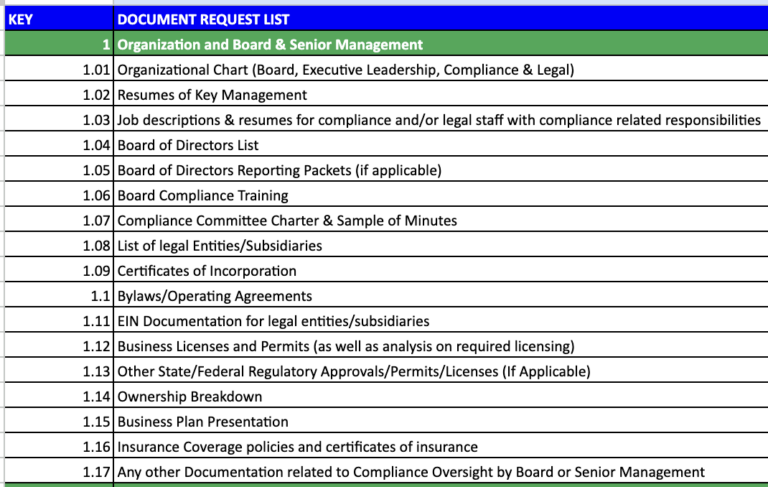768x487 pixels.
Task: Select the Business Licenses and Permits cell
Action: tap(345, 346)
